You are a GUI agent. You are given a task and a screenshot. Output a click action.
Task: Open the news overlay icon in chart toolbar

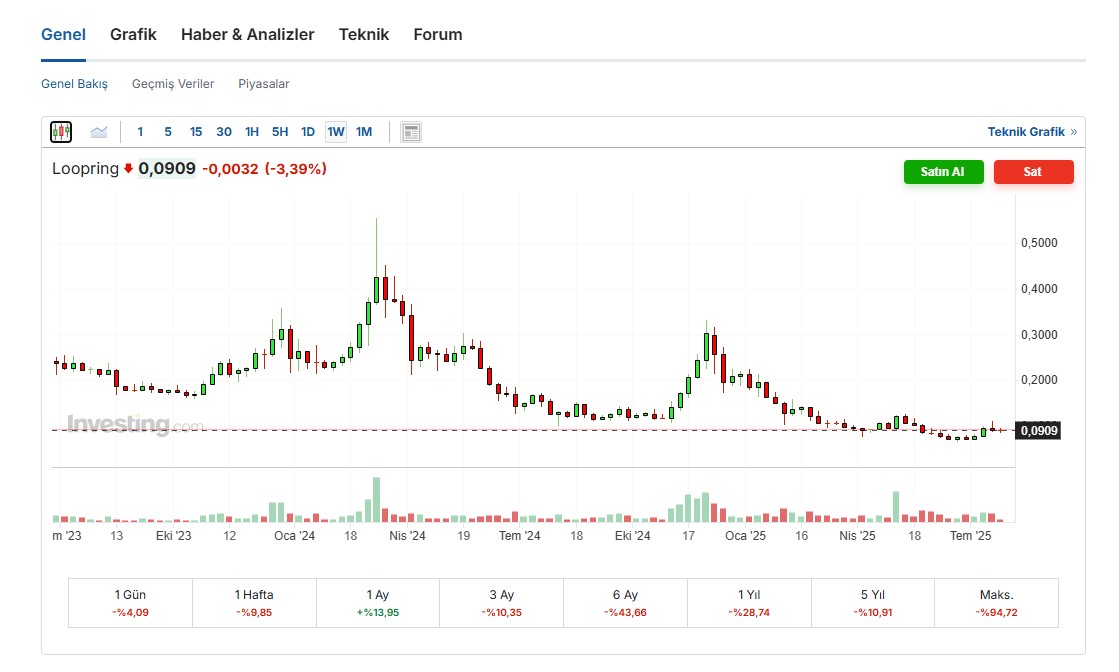click(411, 132)
